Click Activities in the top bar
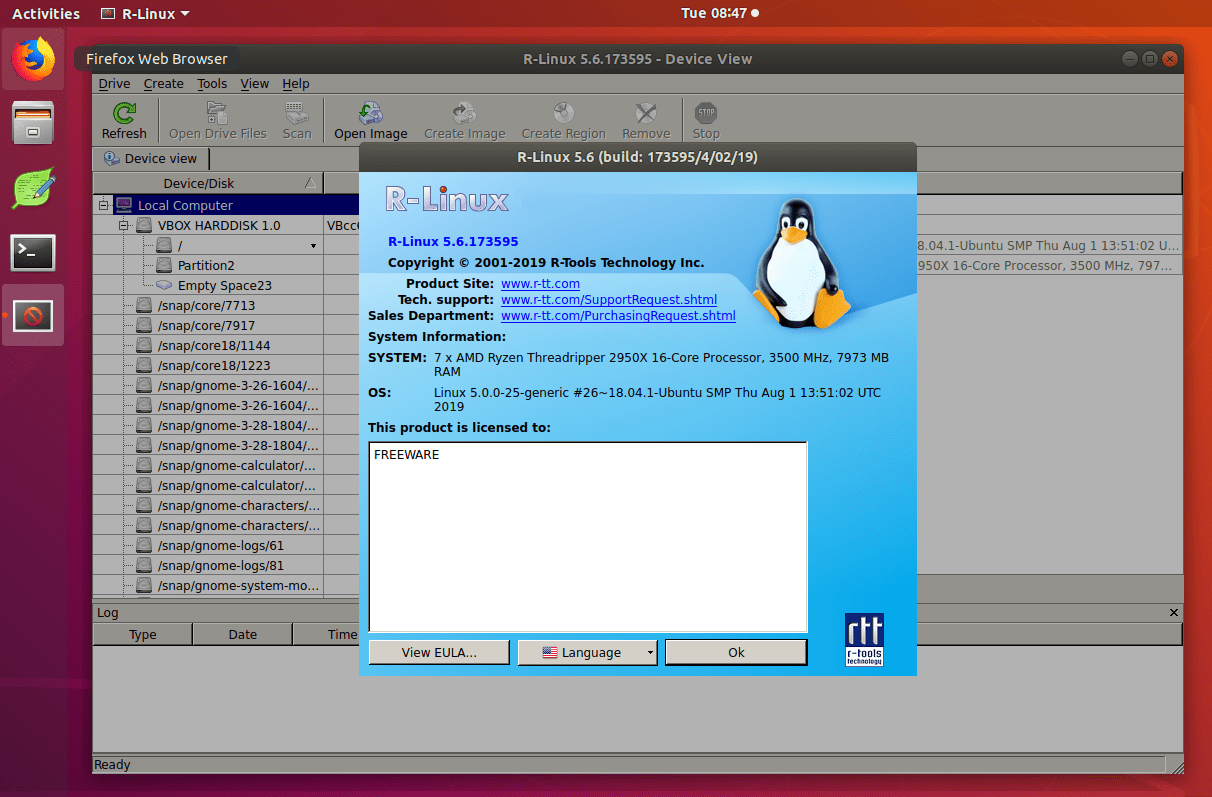1212x797 pixels. click(46, 14)
